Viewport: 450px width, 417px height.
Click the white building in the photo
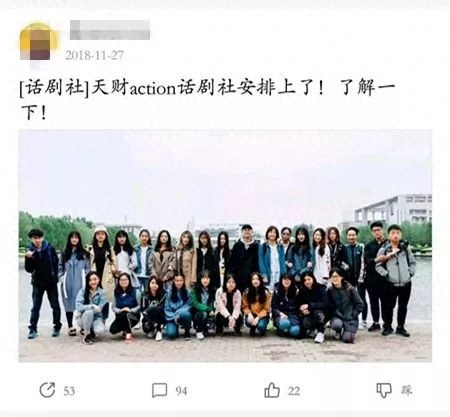pyautogui.click(x=393, y=210)
